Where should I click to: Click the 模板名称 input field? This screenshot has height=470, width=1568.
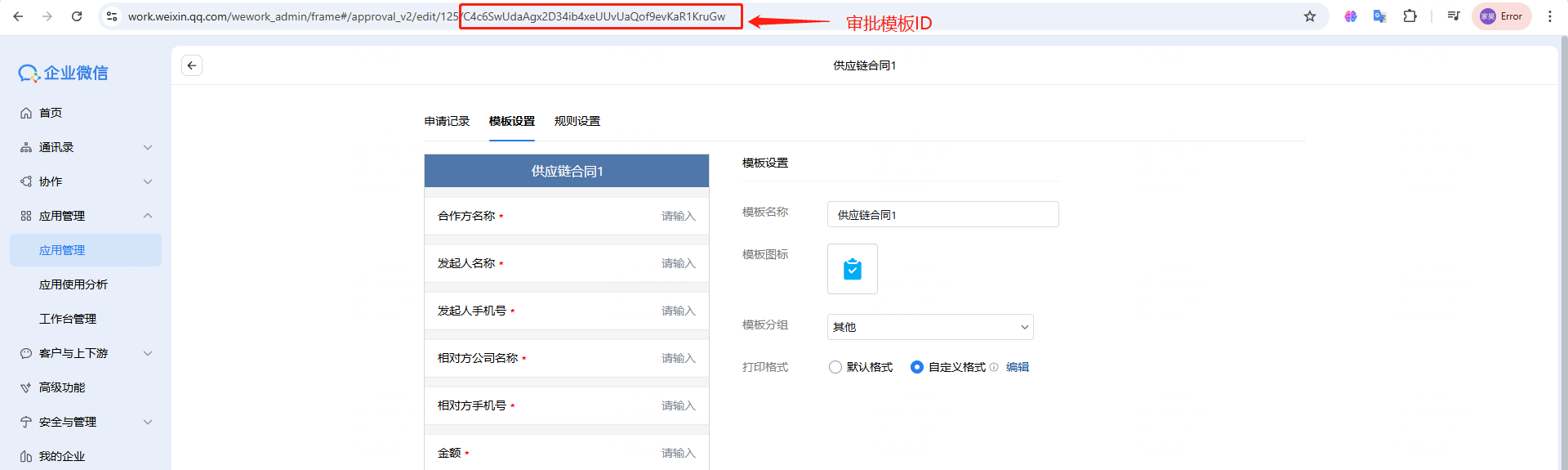pyautogui.click(x=943, y=214)
